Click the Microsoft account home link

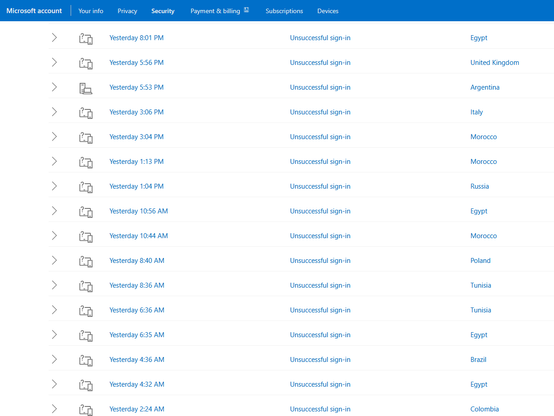pyautogui.click(x=34, y=11)
